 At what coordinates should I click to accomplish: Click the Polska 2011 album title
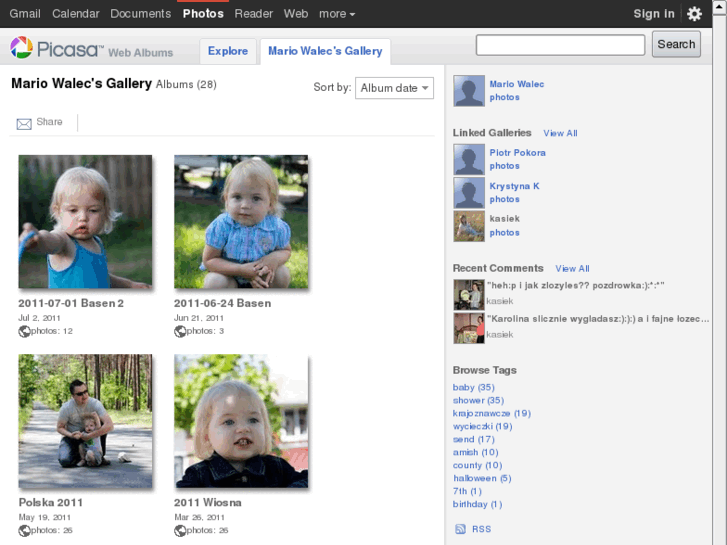point(51,503)
